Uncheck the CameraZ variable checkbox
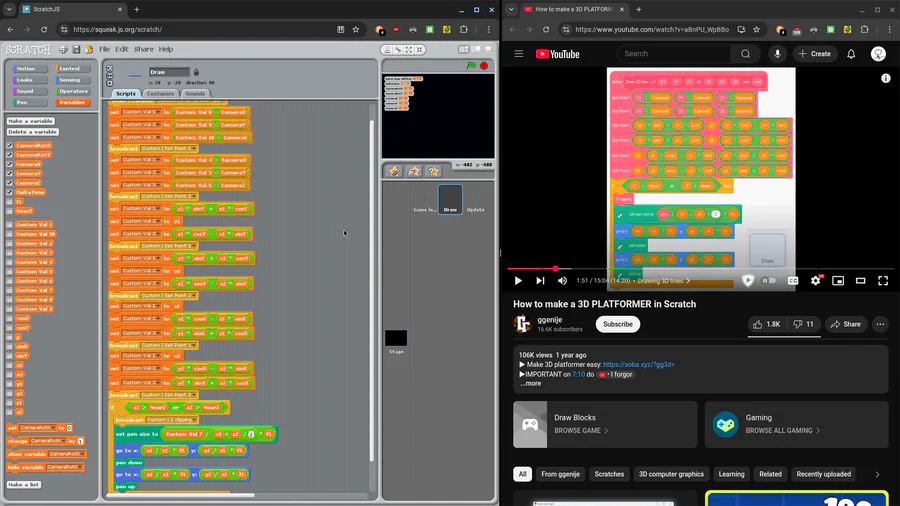The height and width of the screenshot is (506, 900). [9, 183]
